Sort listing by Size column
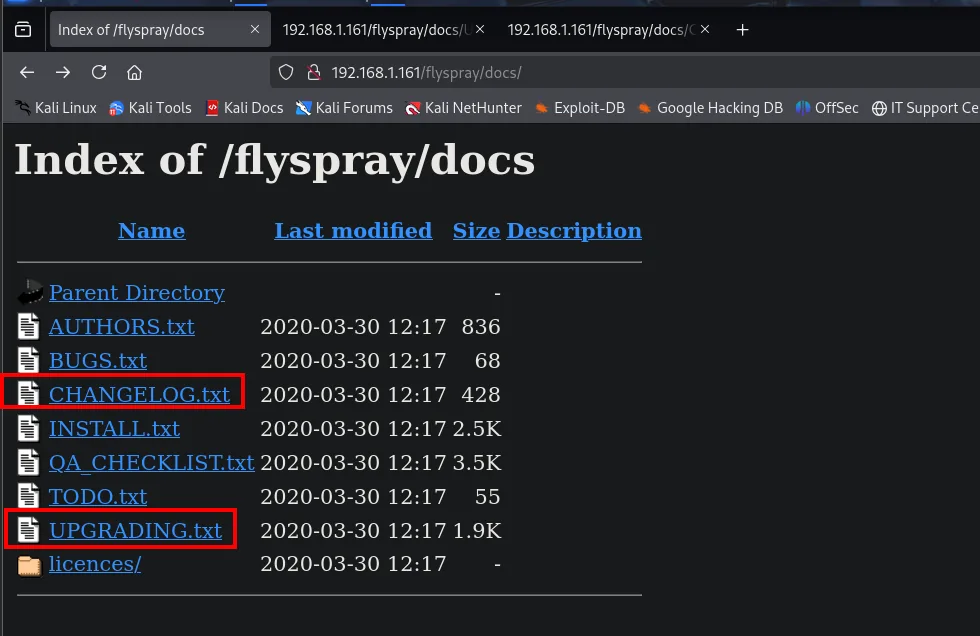980x636 pixels. pyautogui.click(x=476, y=231)
